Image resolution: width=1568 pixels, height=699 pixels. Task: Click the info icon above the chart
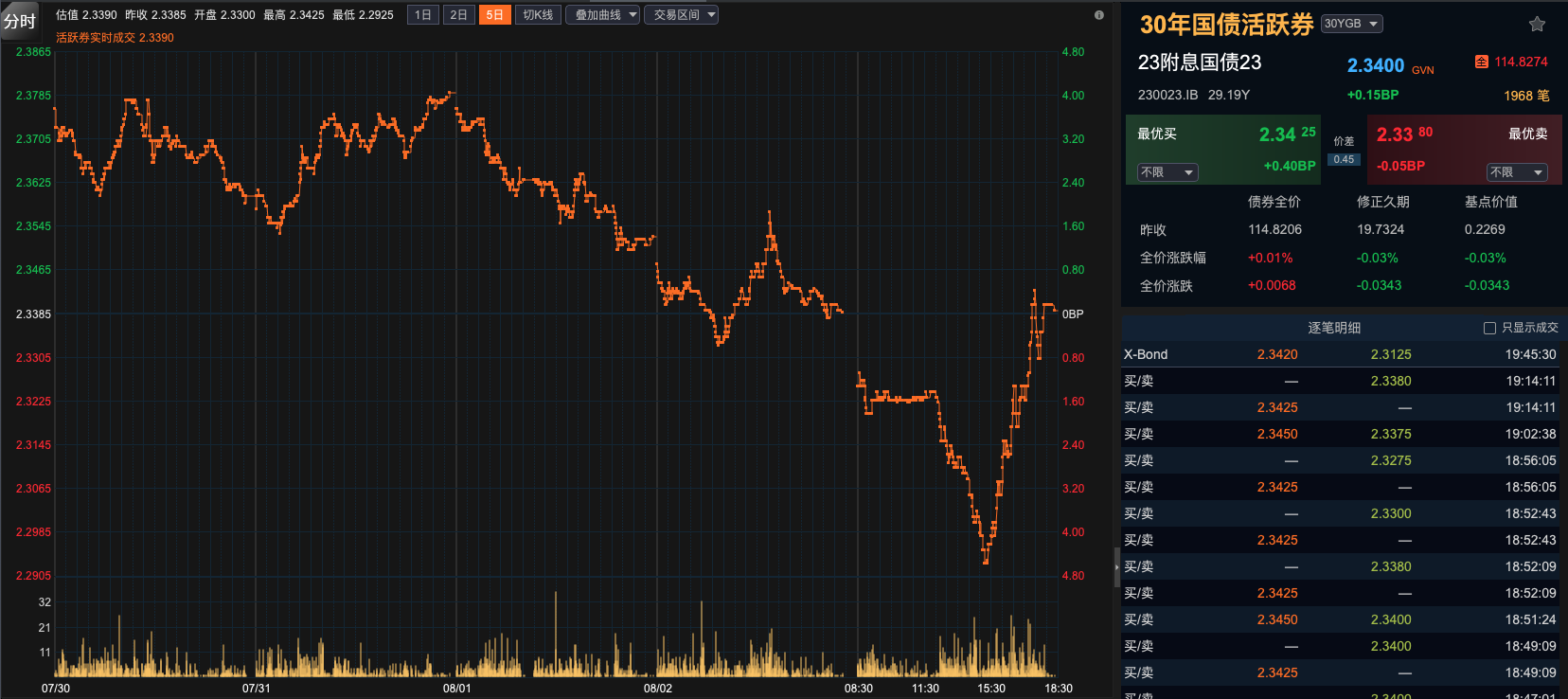[x=1098, y=15]
